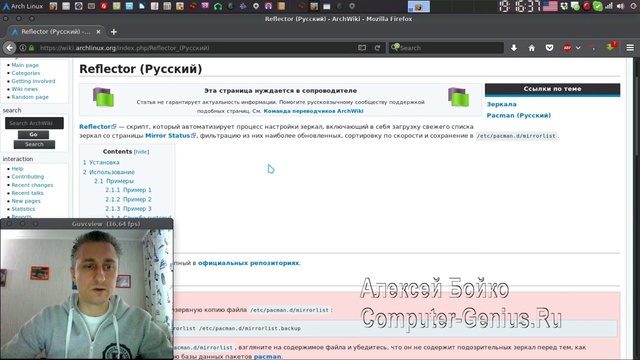Open Statistics sidebar link
The image size is (640, 360).
coord(23,209)
